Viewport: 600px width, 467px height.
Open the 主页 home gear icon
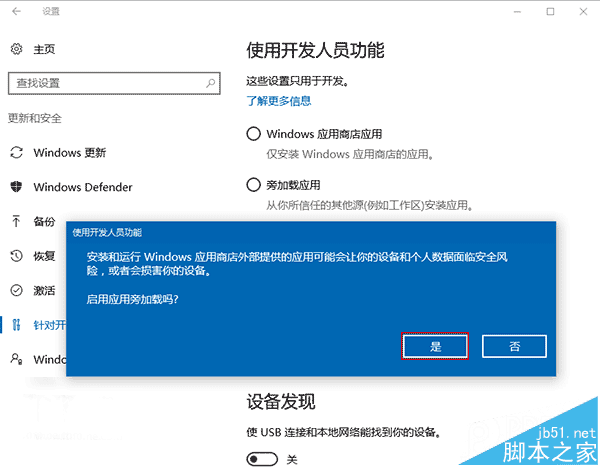pos(16,49)
